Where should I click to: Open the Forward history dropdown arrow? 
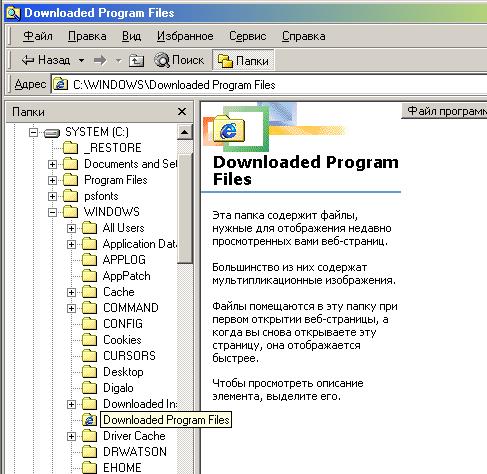(118, 61)
